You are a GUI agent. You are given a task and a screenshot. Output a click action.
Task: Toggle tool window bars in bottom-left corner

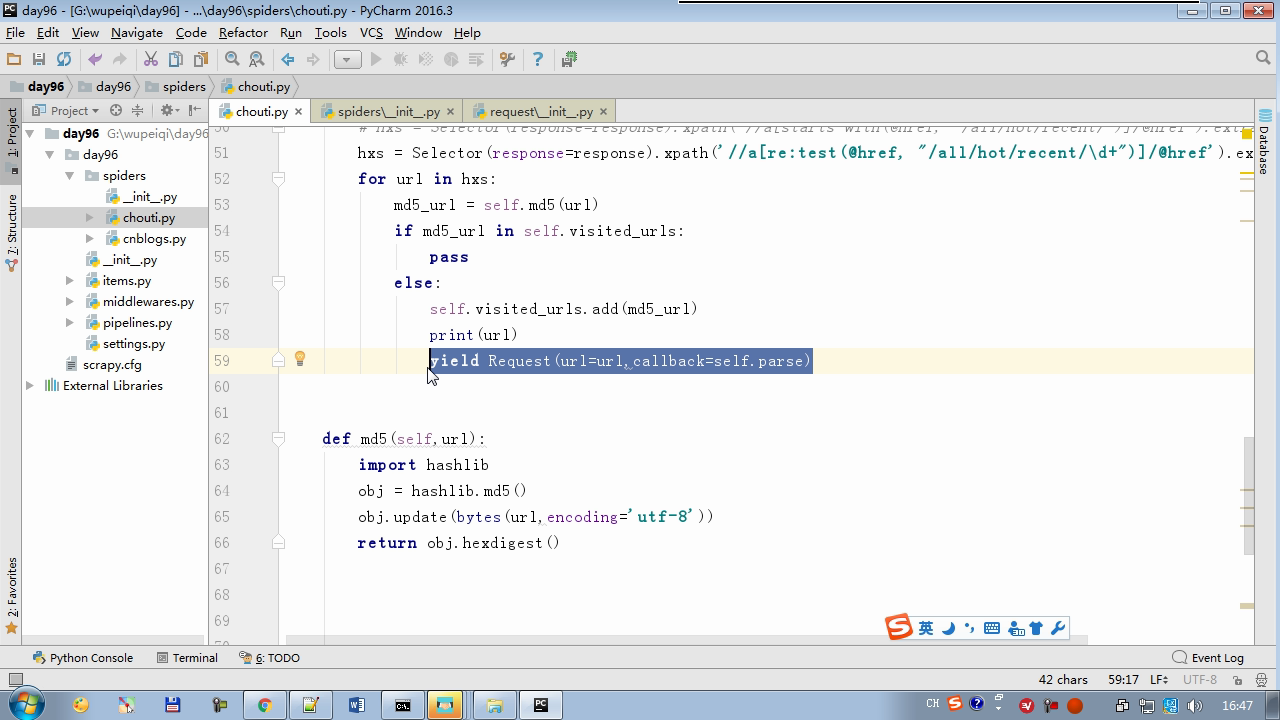tap(14, 680)
